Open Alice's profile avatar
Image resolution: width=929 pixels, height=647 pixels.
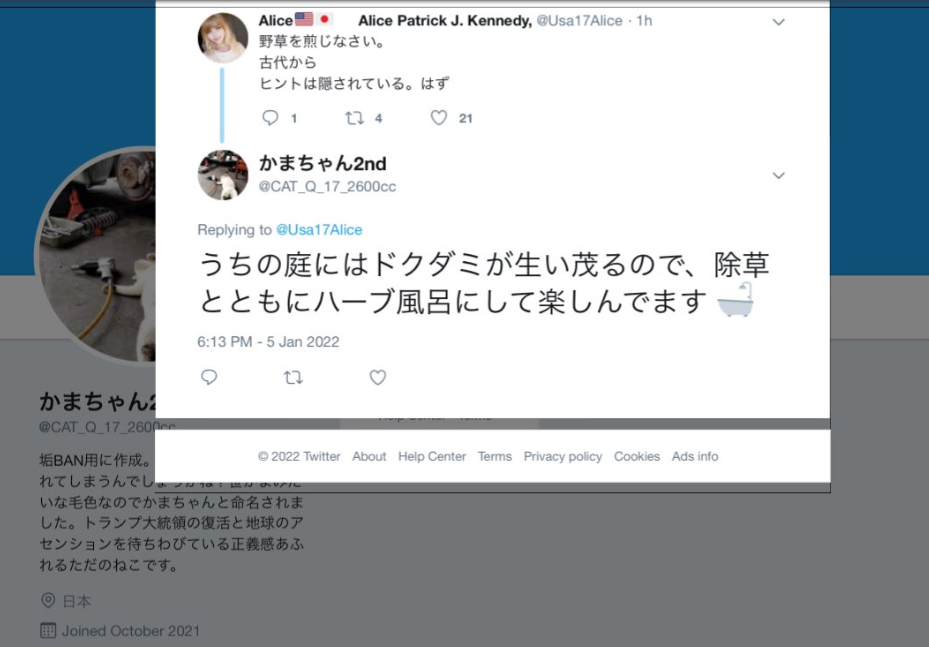223,38
